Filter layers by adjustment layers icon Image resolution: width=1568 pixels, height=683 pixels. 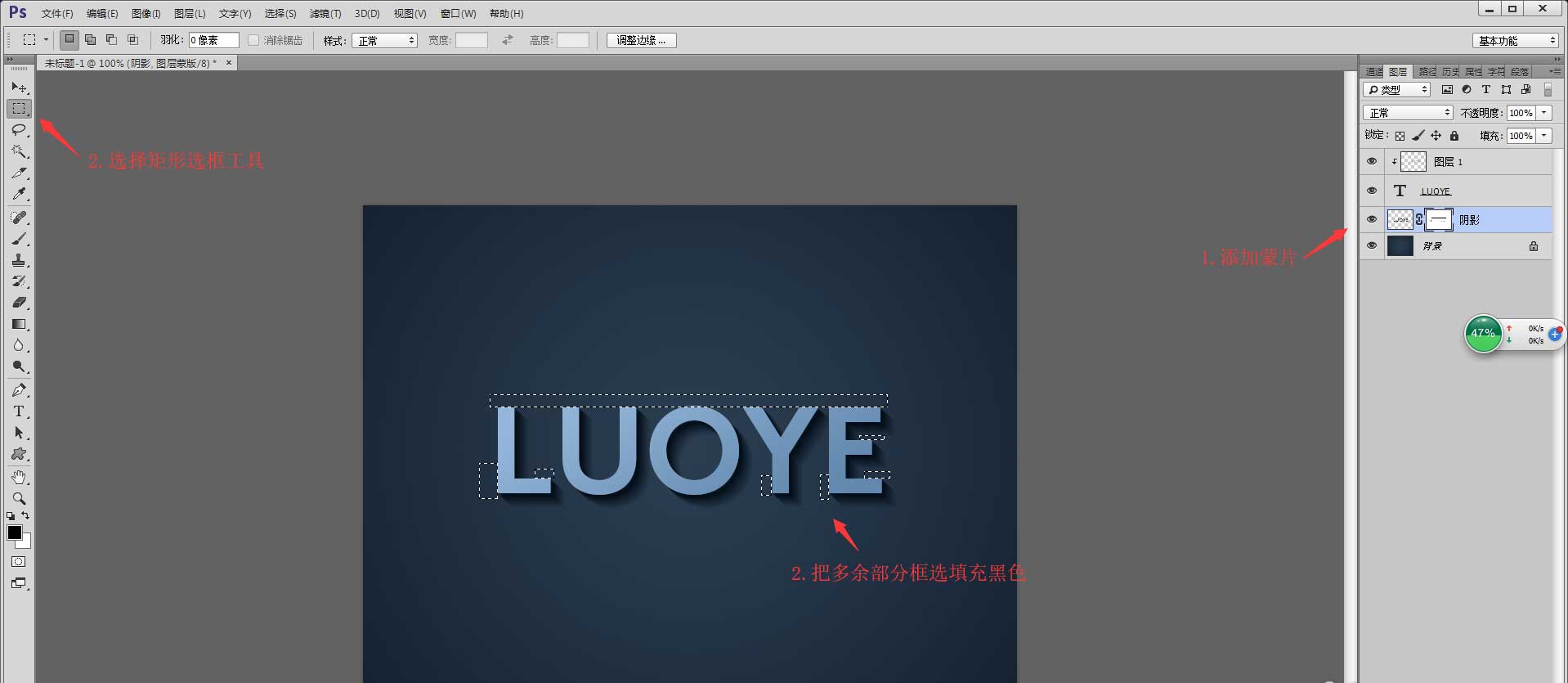[x=1467, y=89]
